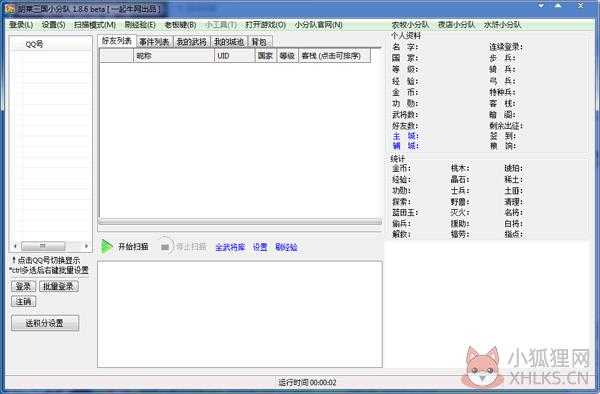Viewport: 600px width, 394px height.
Task: Open the 登录(L) menu
Action: tap(21, 25)
